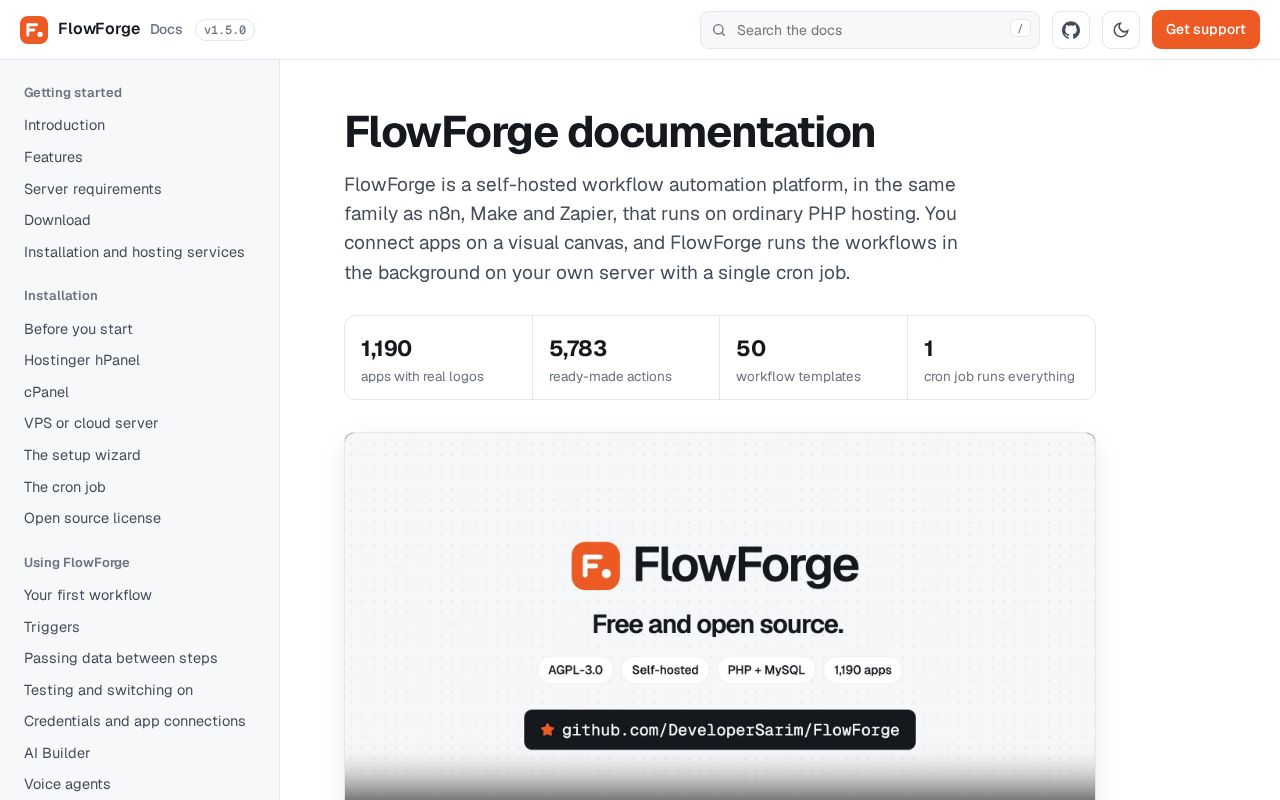The image size is (1280, 800).
Task: Click the FlowForge logo icon in header
Action: pos(34,30)
